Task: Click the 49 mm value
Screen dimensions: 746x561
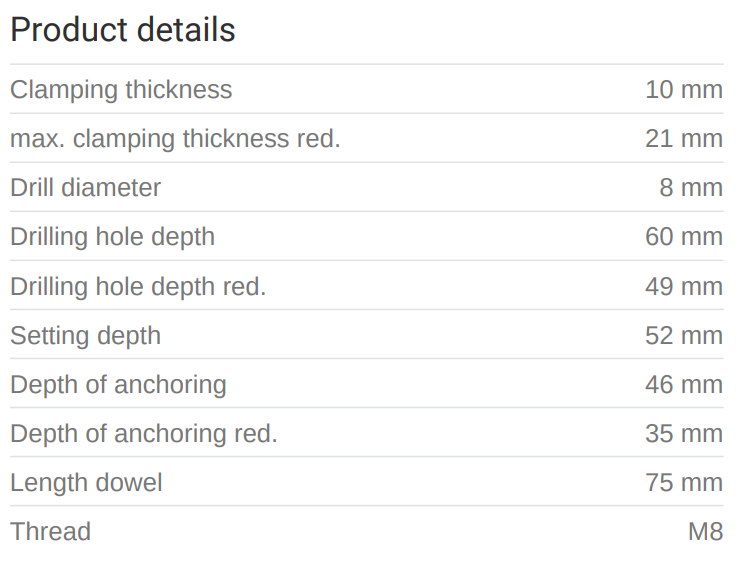Action: (x=684, y=286)
